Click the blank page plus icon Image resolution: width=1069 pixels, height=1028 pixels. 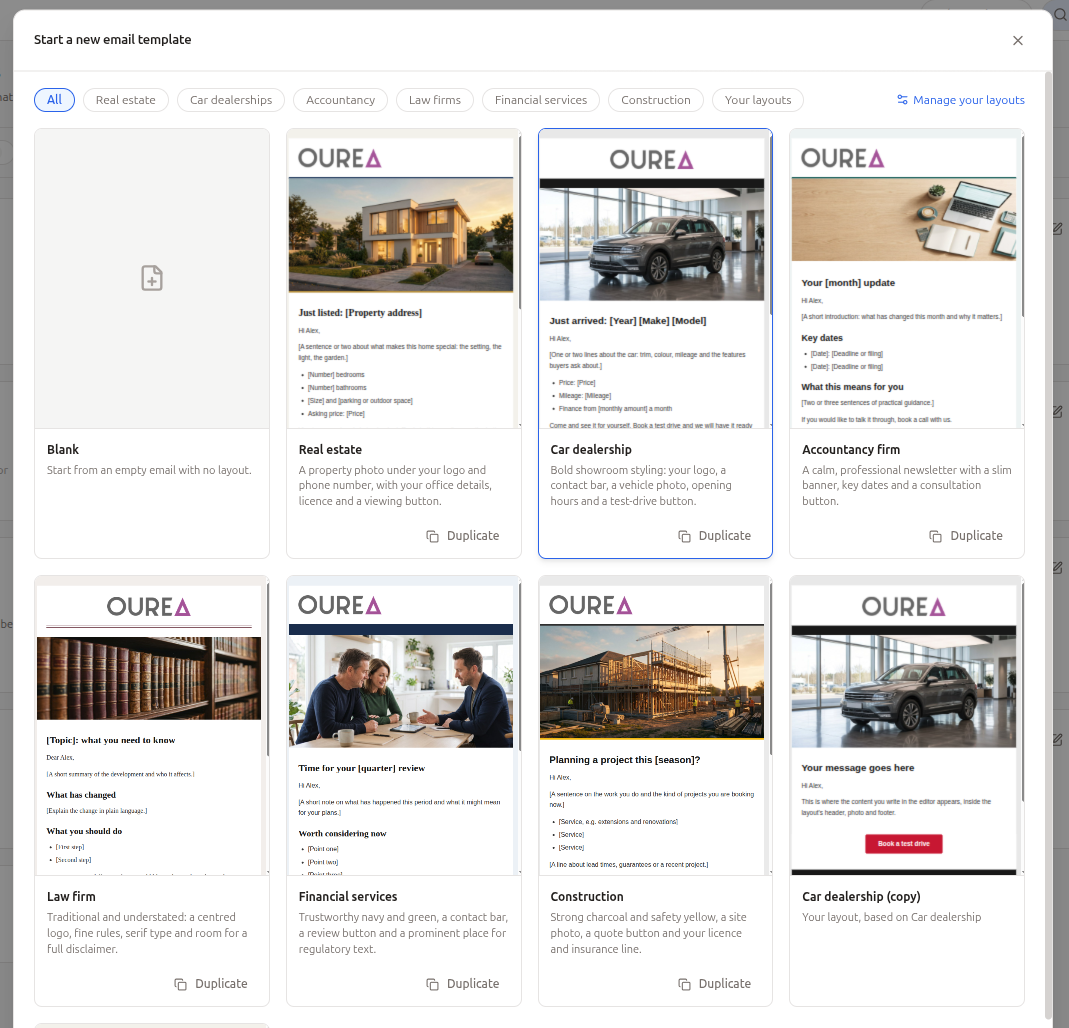pos(152,278)
